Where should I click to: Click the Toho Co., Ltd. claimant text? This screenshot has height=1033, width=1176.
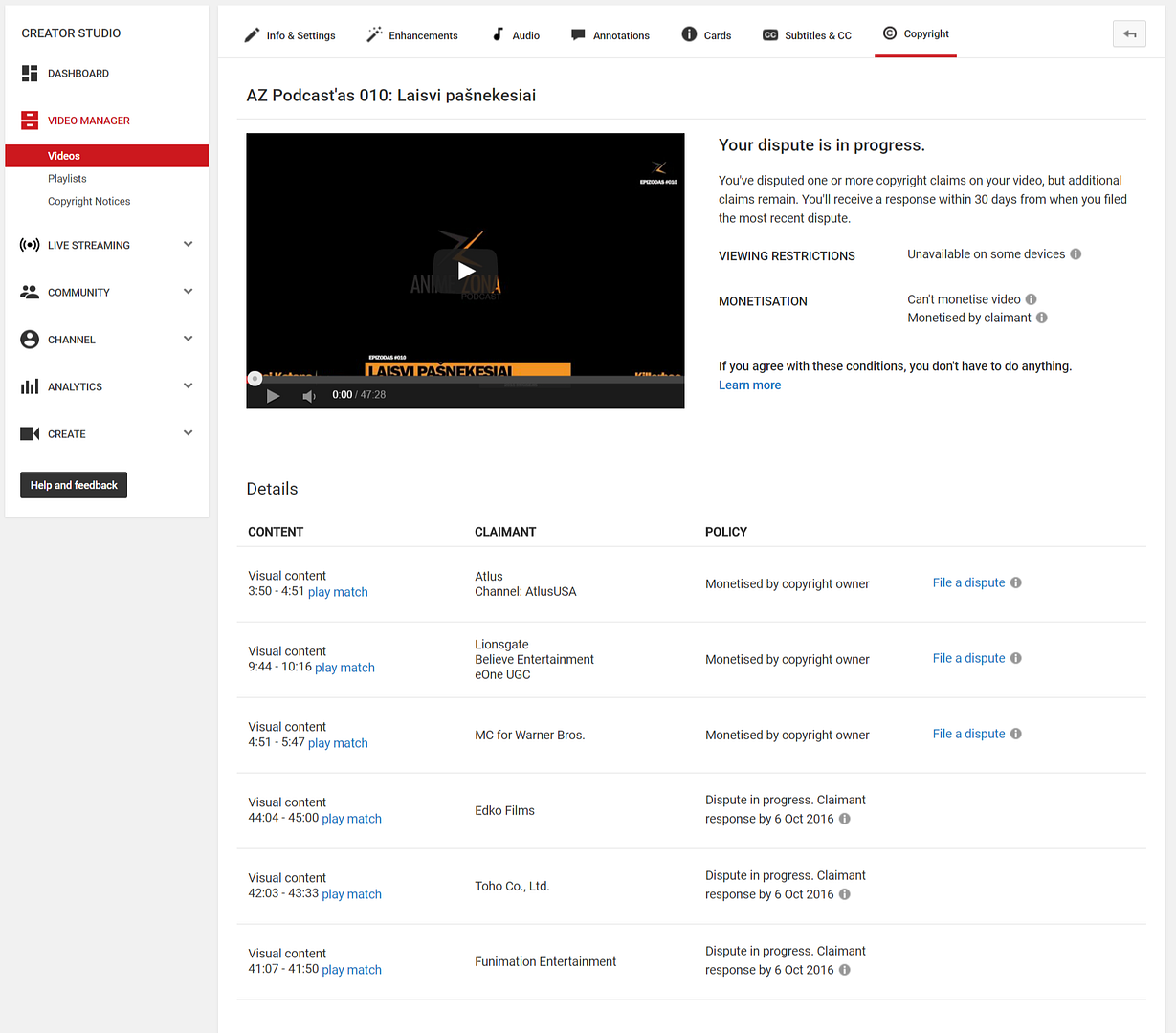512,887
